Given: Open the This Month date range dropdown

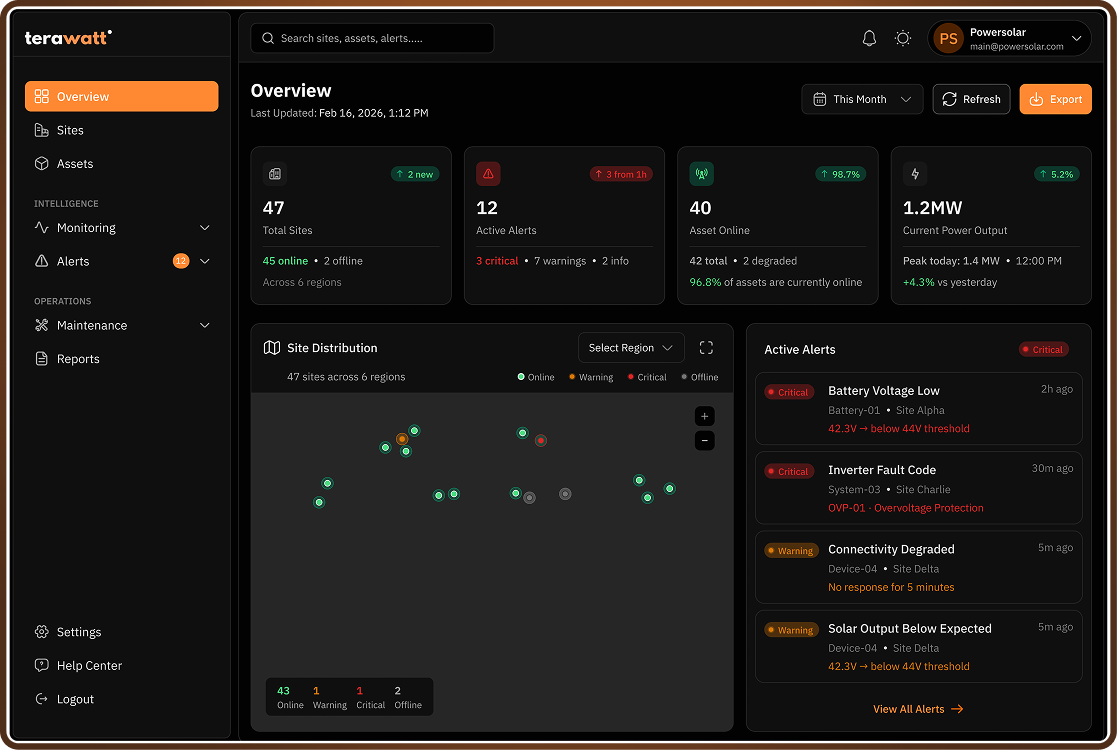Looking at the screenshot, I should pos(862,99).
